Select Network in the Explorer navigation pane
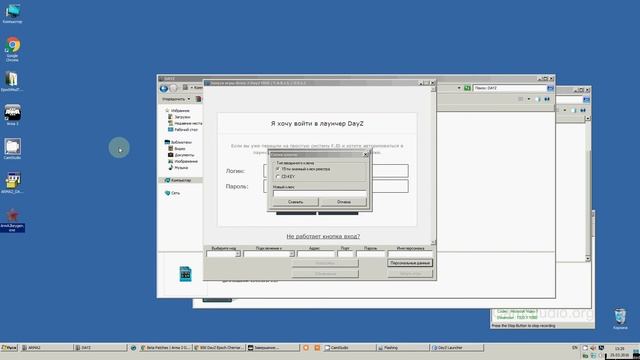Viewport: 640px width, 360px height. click(172, 193)
